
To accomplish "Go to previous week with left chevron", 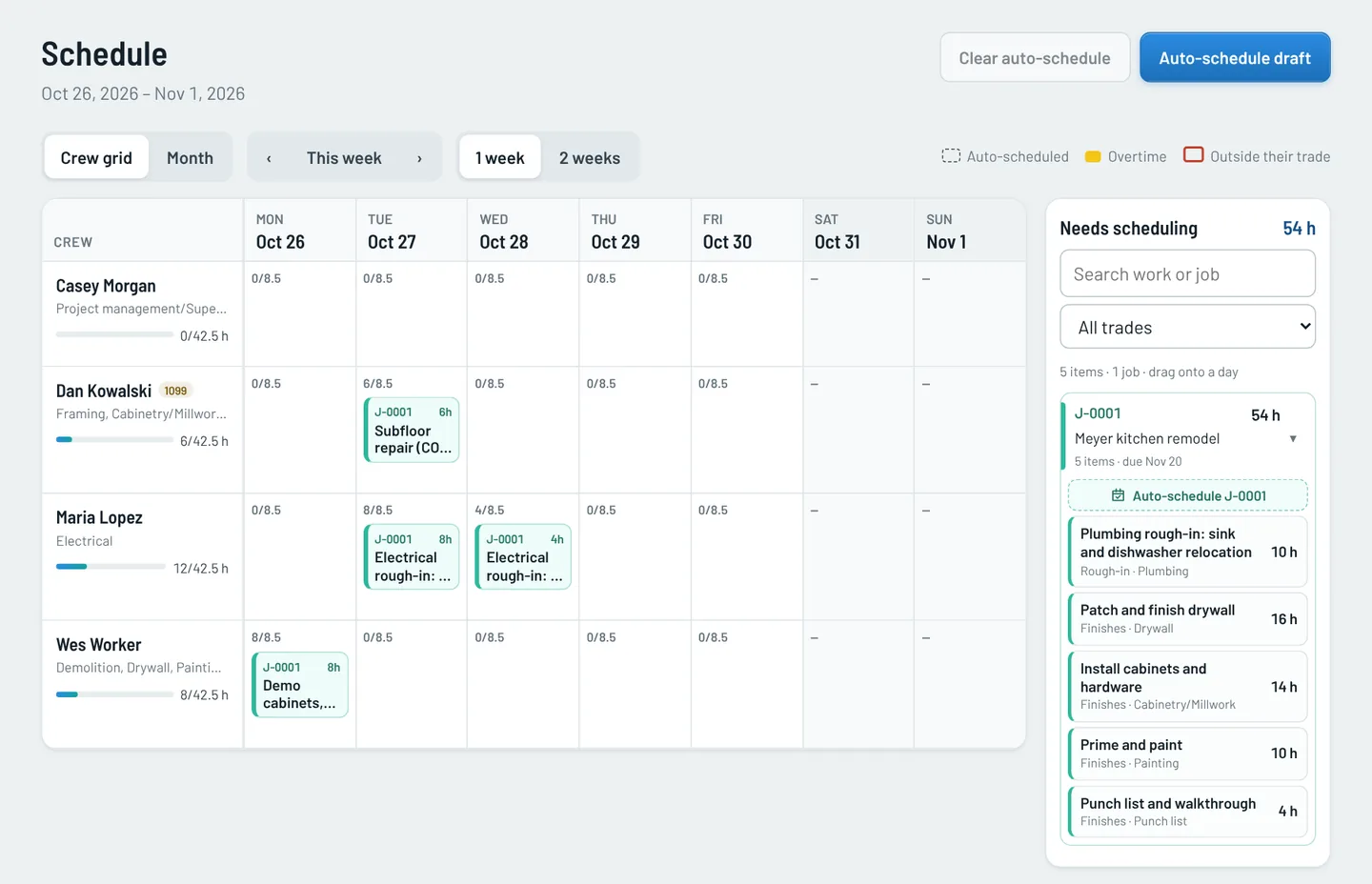I will point(269,158).
